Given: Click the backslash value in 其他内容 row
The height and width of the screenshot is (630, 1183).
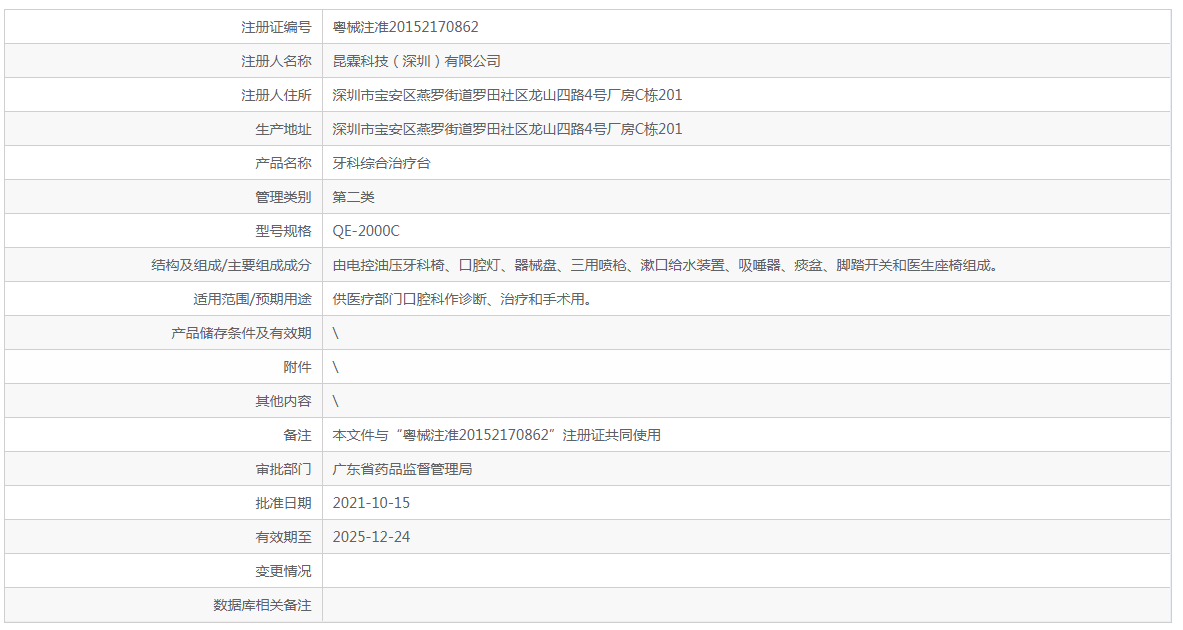Looking at the screenshot, I should tap(336, 401).
